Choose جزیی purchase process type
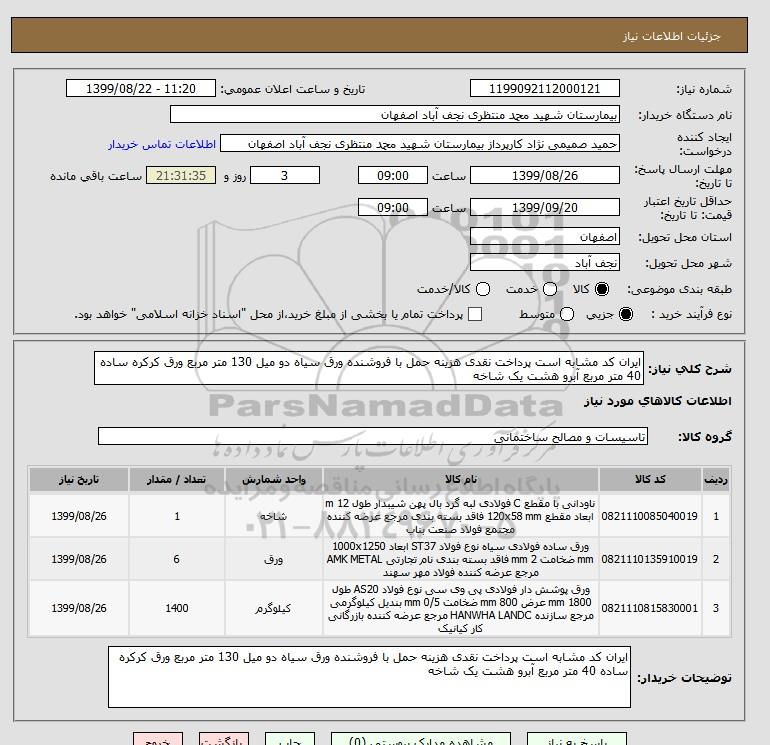This screenshot has width=770, height=745. point(626,314)
